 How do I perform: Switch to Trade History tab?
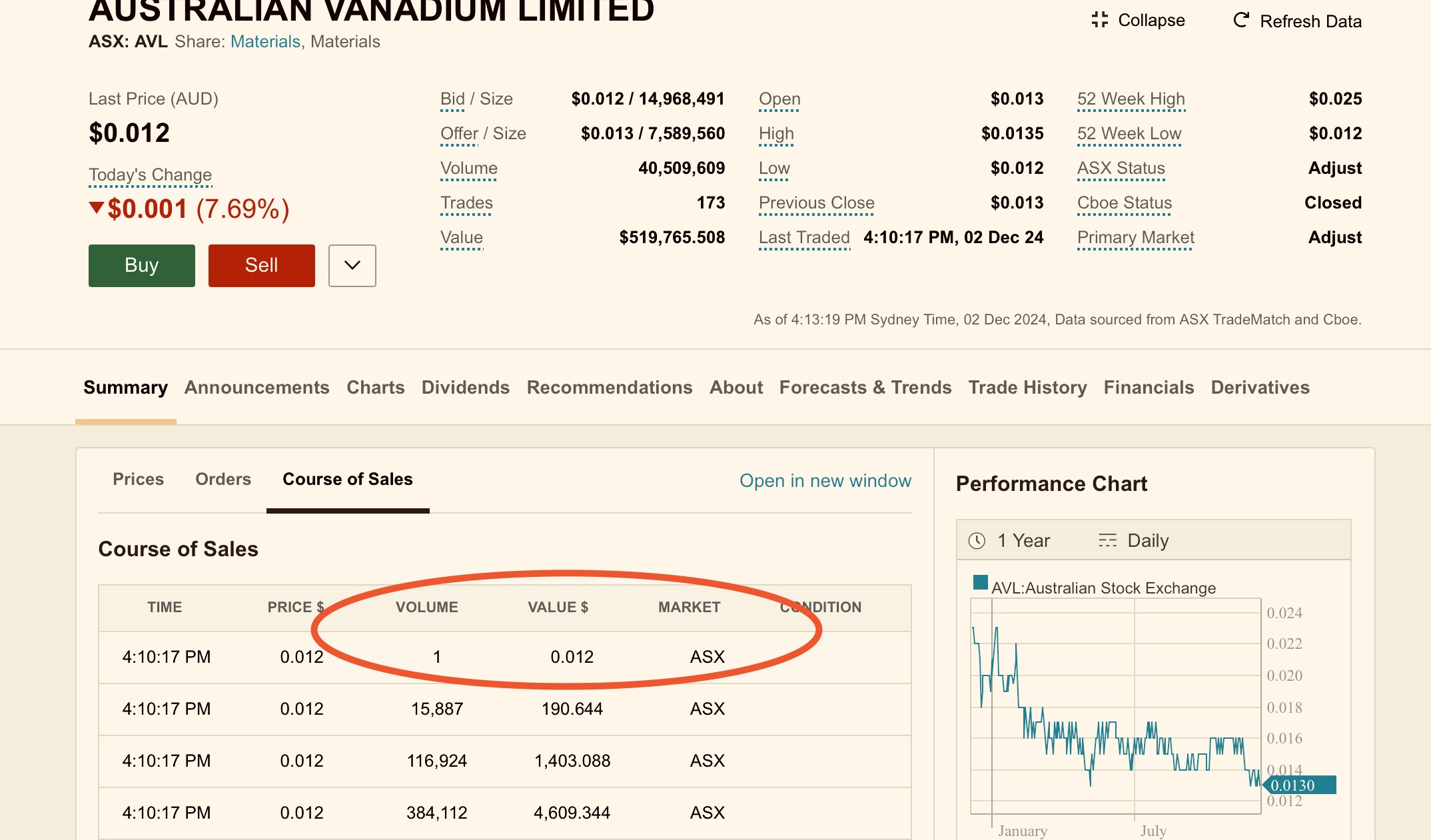1028,388
